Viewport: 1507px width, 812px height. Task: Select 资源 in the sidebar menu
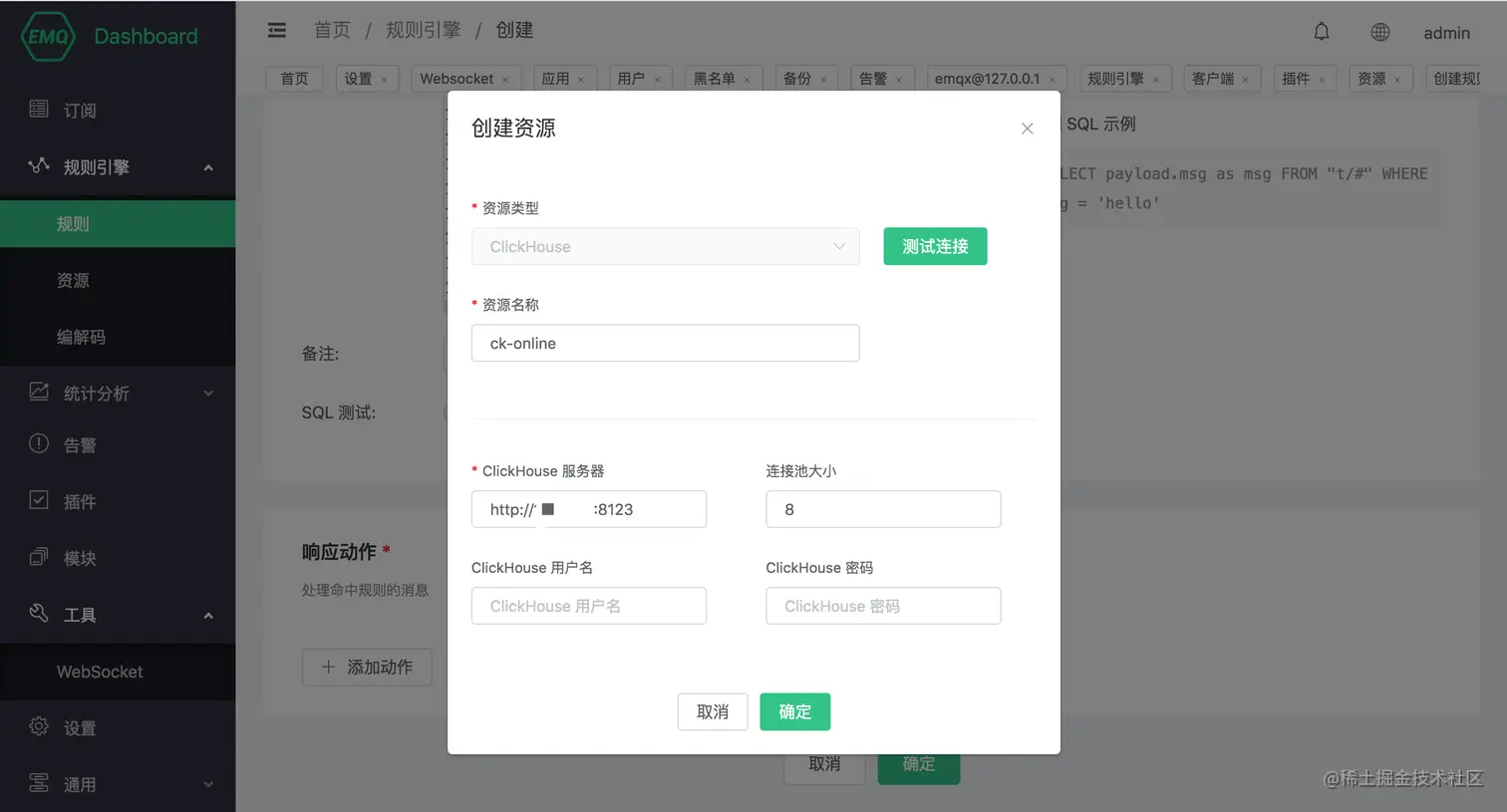click(118, 280)
